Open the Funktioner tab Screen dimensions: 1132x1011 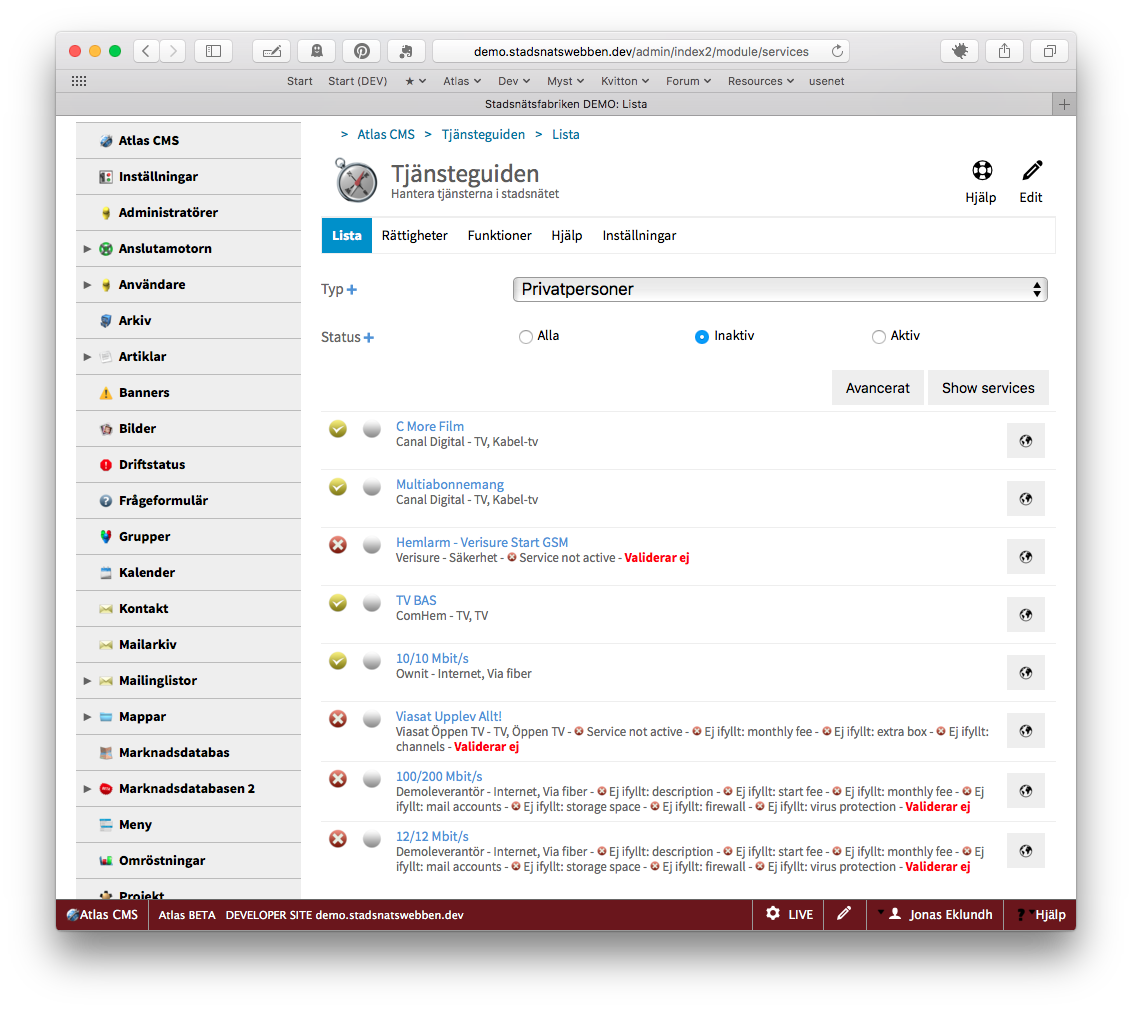point(499,236)
